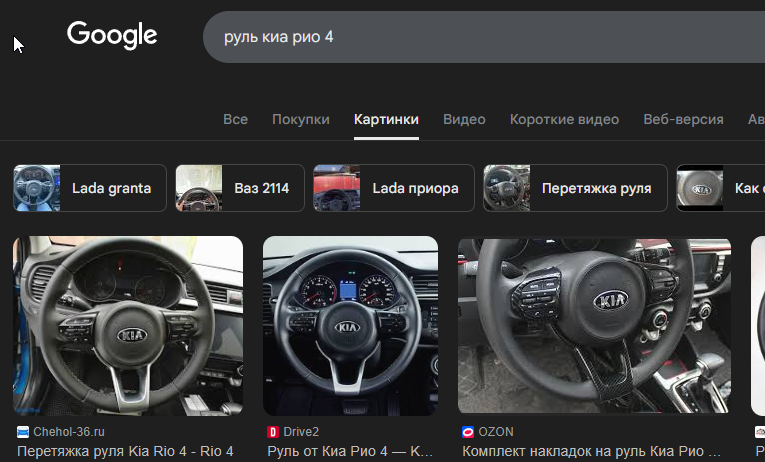Image resolution: width=765 pixels, height=462 pixels.
Task: Switch to the 'Все' tab
Action: click(235, 120)
